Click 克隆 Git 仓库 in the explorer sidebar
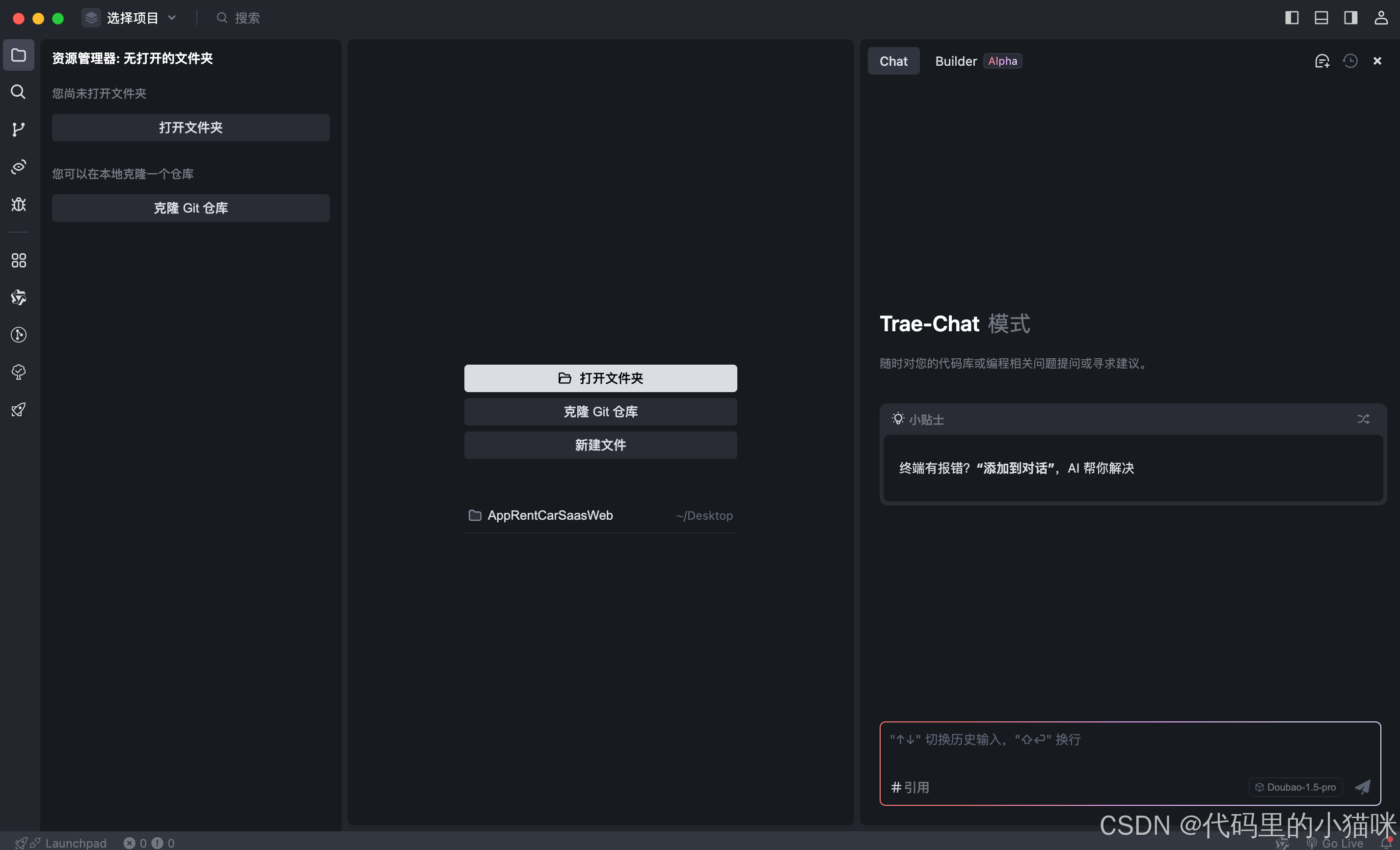The width and height of the screenshot is (1400, 850). tap(190, 208)
